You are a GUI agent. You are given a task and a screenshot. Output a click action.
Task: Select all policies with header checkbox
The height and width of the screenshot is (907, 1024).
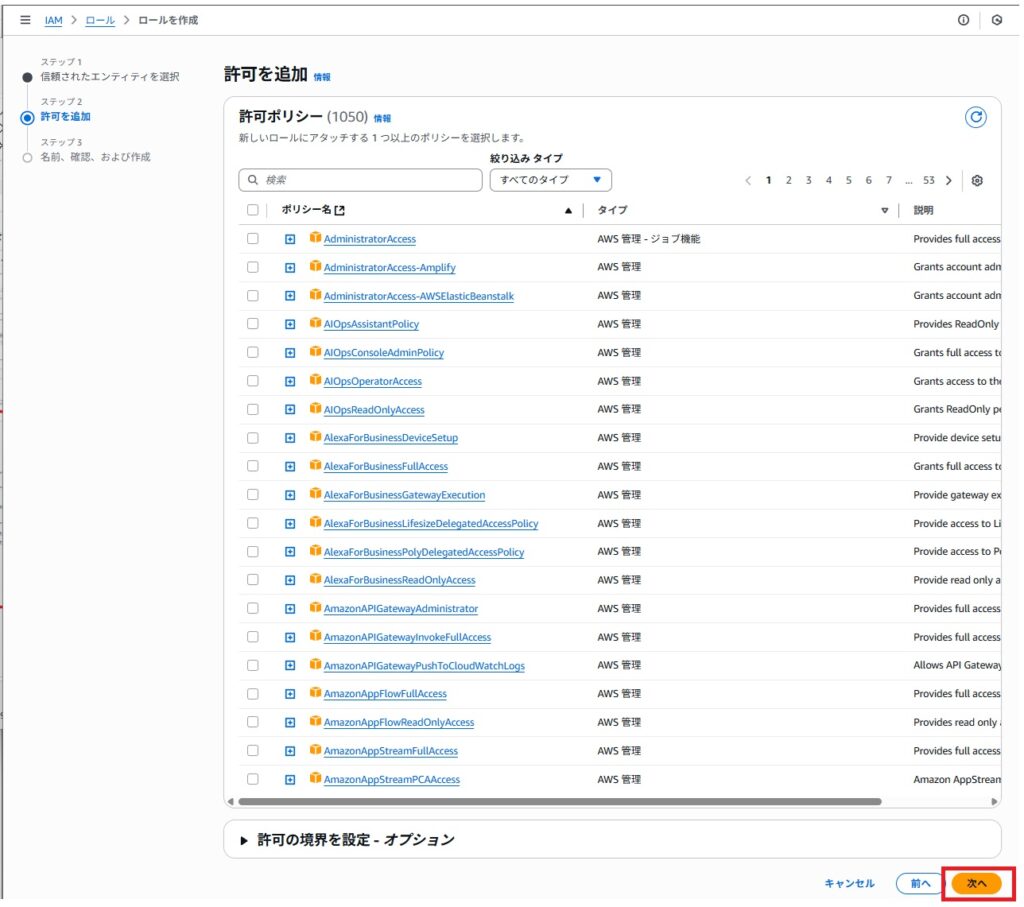[x=253, y=210]
